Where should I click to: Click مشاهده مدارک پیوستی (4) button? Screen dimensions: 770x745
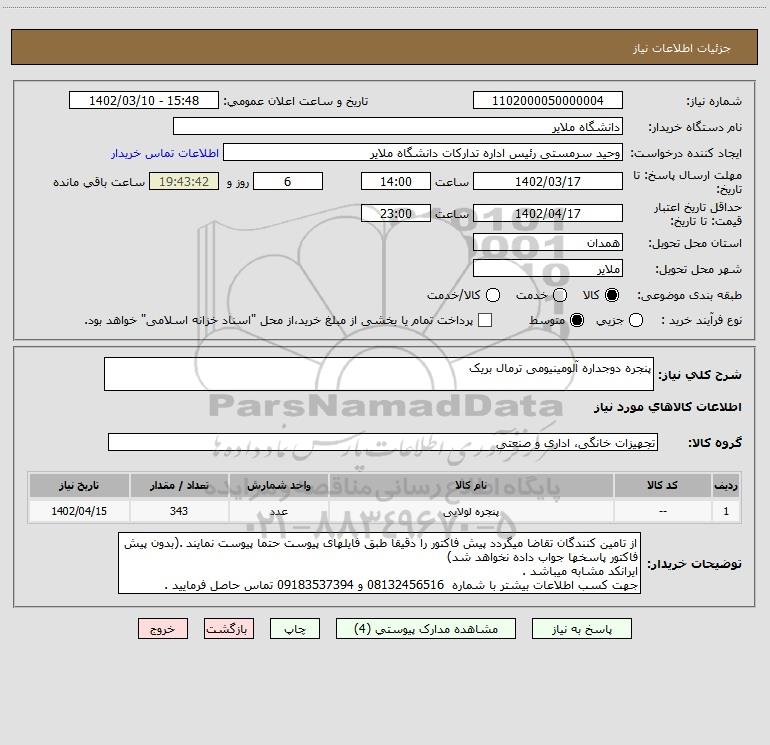pos(426,629)
